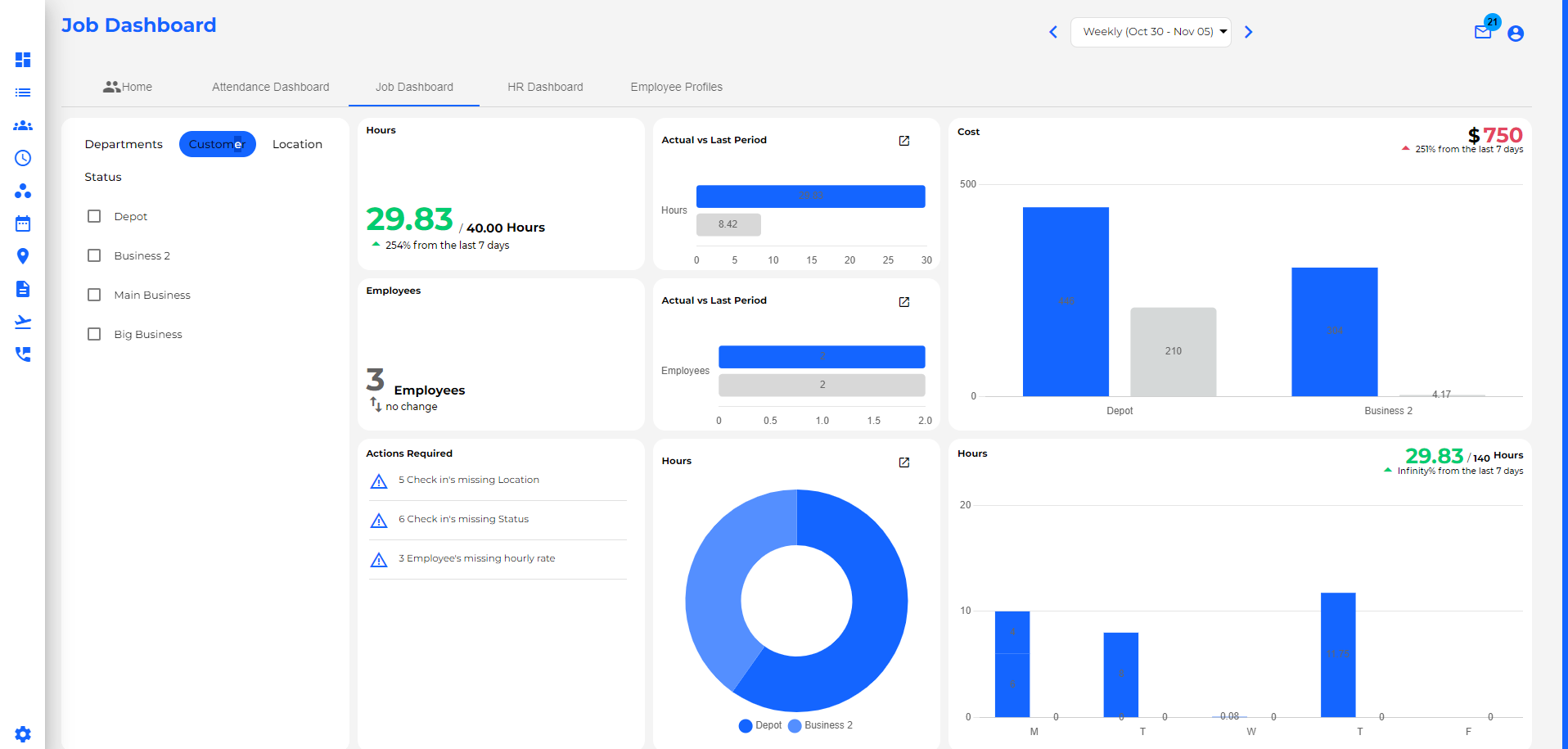The width and height of the screenshot is (1568, 749).
Task: Open the Weekly (Oct 30 - Nov 05) dropdown
Action: 1150,31
